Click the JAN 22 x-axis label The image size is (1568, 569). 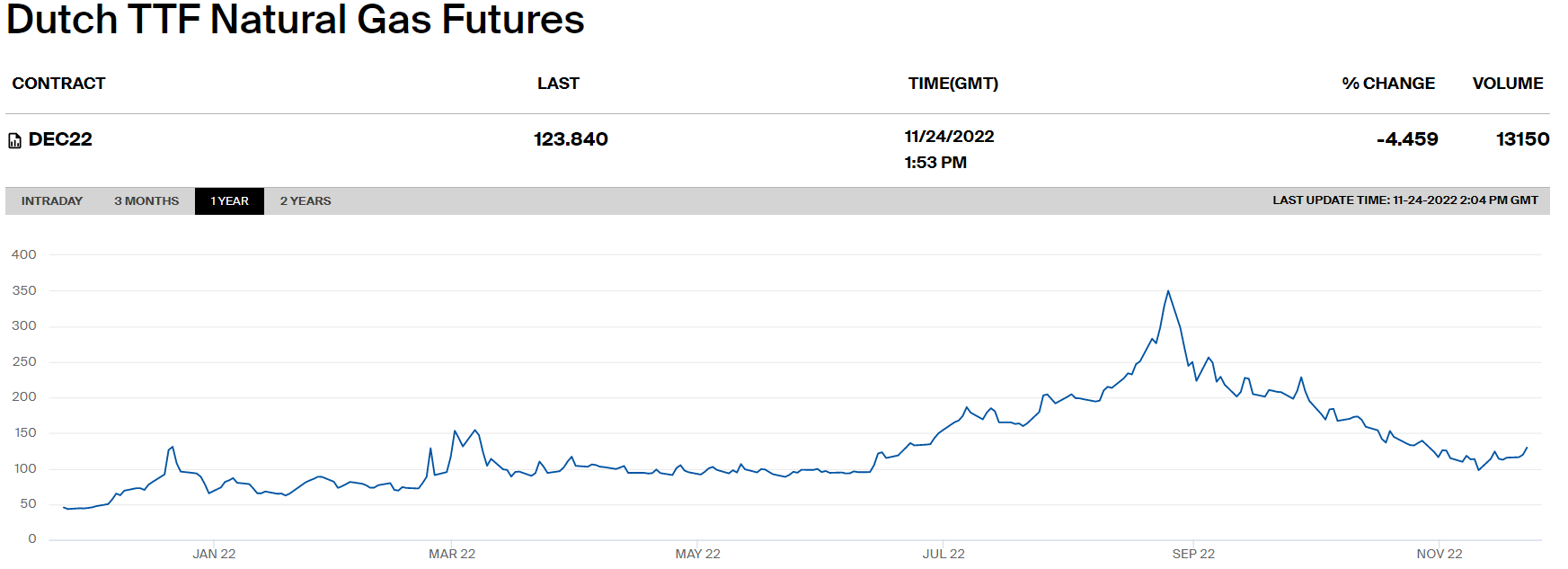coord(214,554)
